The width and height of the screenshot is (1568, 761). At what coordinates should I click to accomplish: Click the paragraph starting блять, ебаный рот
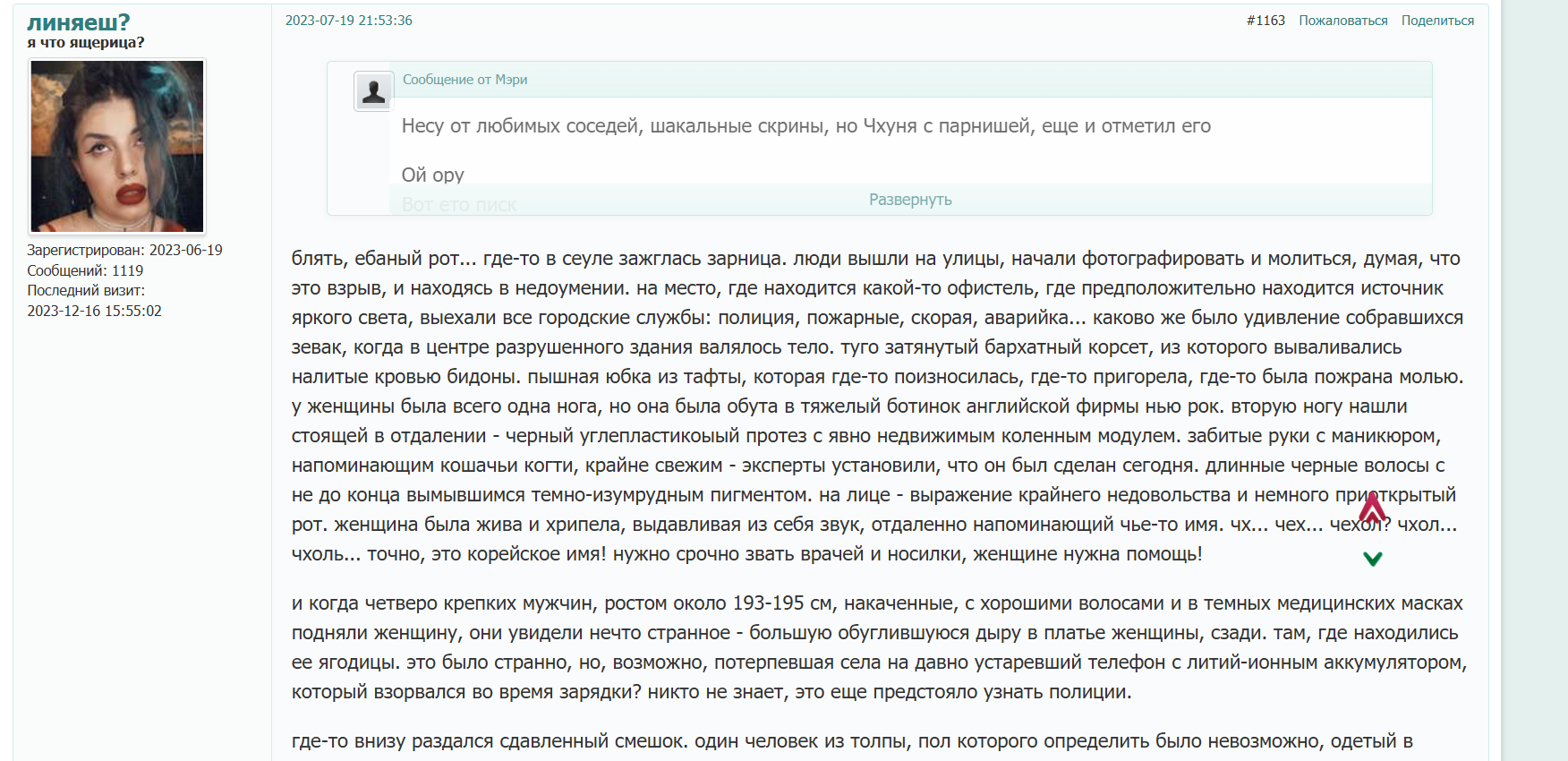pos(877,406)
